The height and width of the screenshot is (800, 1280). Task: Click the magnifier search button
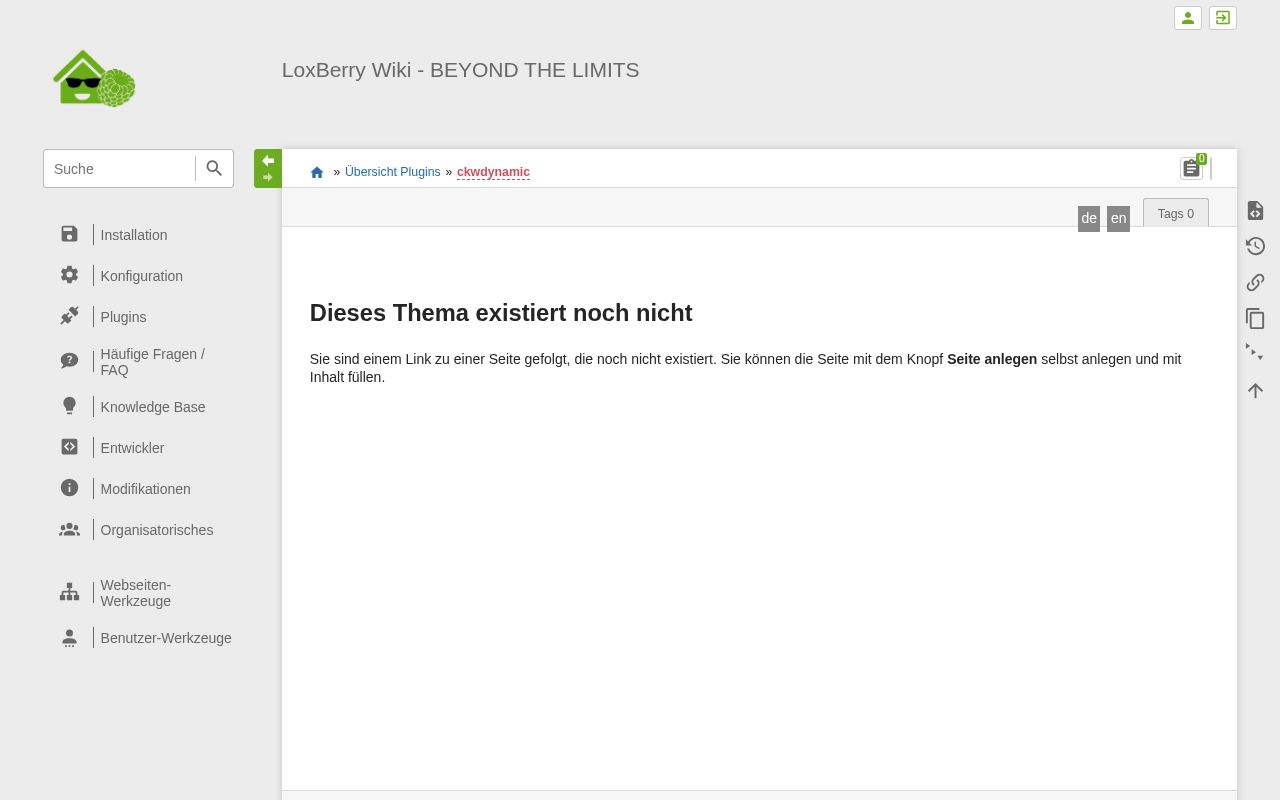(214, 169)
